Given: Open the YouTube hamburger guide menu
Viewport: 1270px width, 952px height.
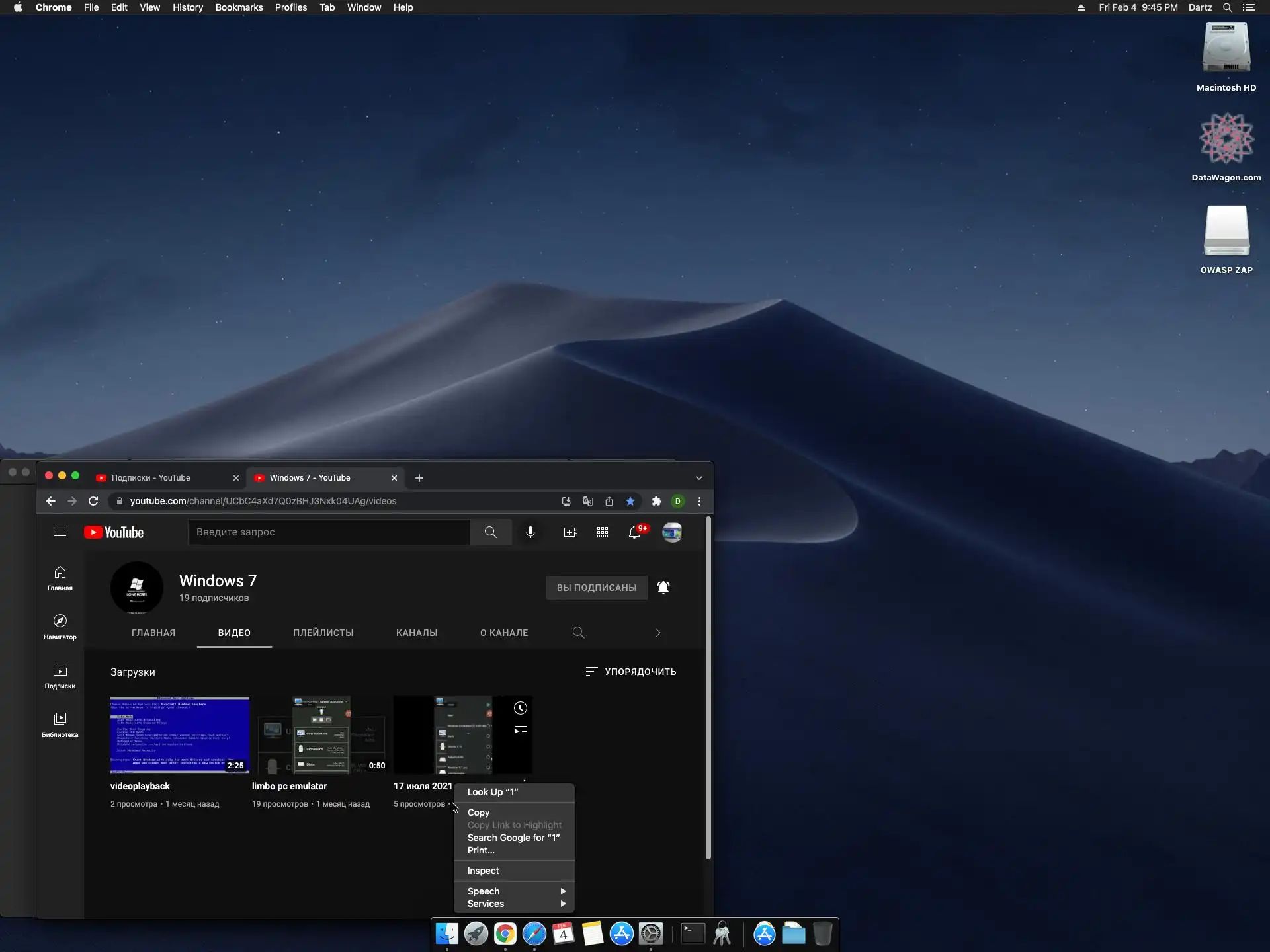Looking at the screenshot, I should click(x=60, y=532).
